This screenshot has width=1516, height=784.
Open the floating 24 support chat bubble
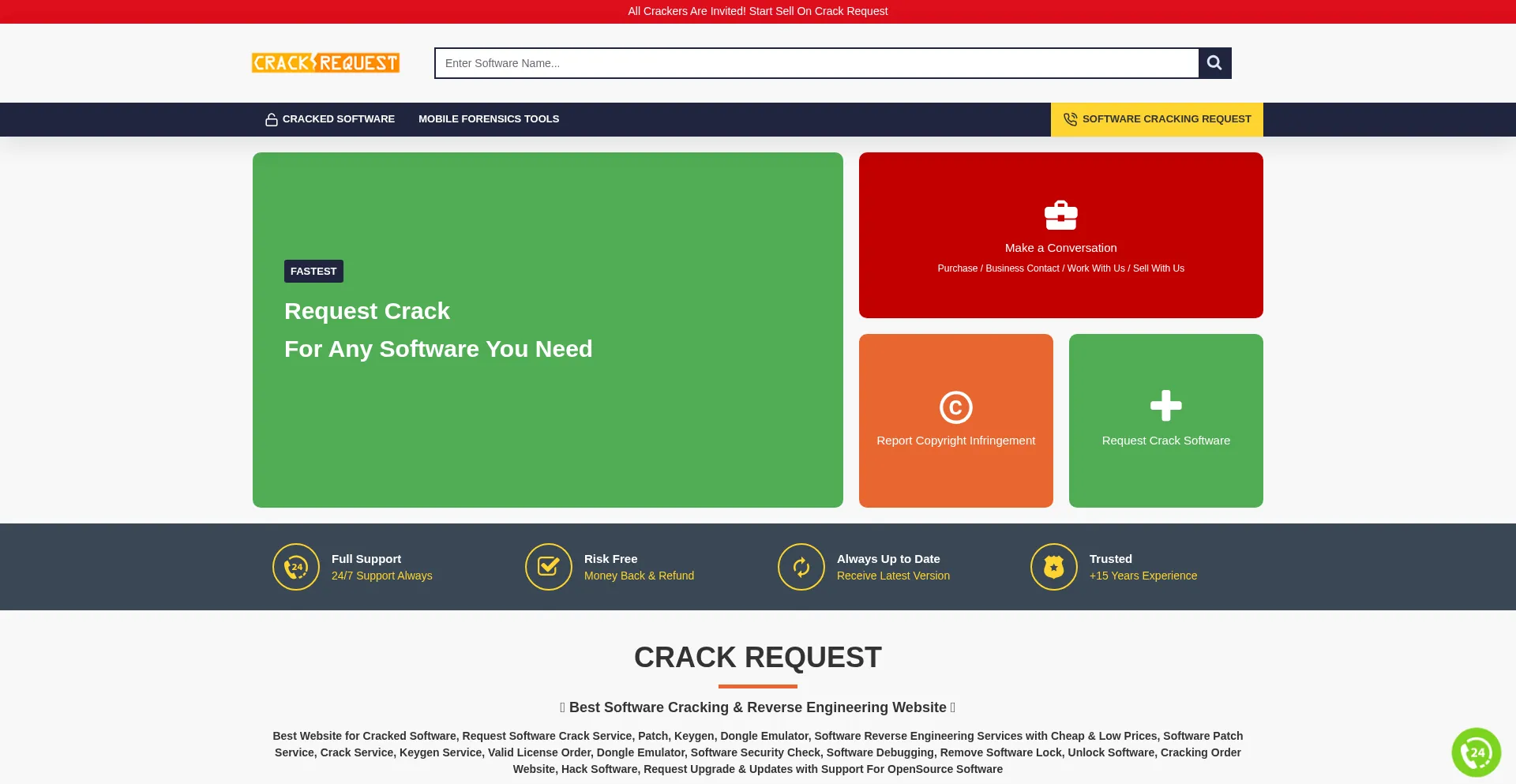tap(1476, 752)
